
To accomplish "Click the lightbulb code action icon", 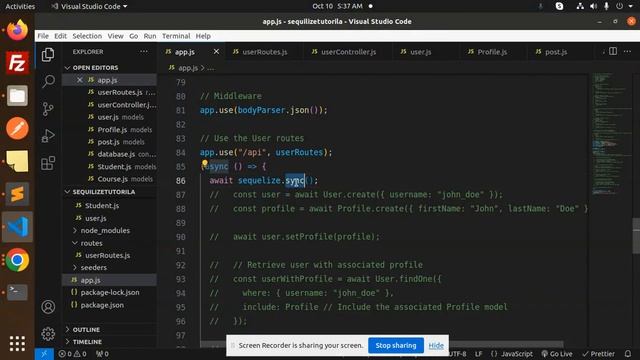I will click(204, 164).
